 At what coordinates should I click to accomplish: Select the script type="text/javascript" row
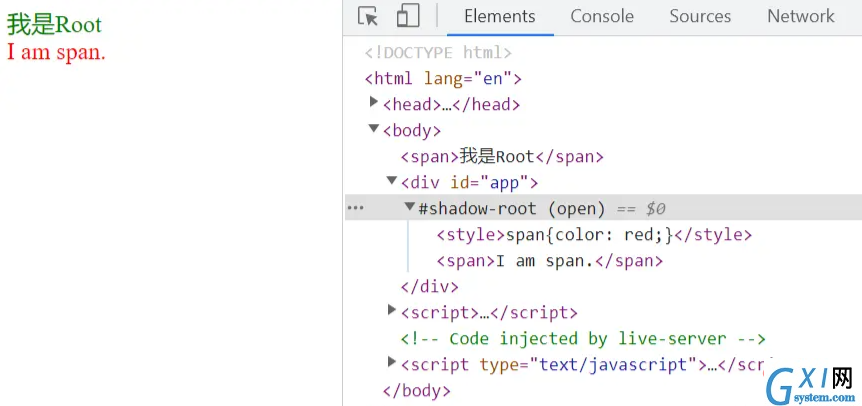click(x=583, y=364)
